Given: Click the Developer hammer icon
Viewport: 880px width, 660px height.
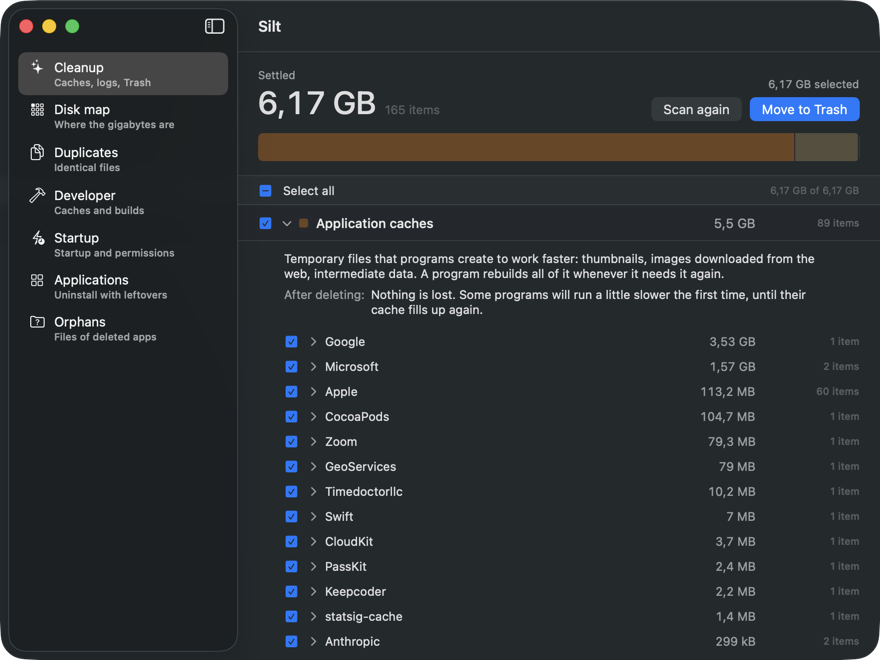Looking at the screenshot, I should (x=37, y=195).
